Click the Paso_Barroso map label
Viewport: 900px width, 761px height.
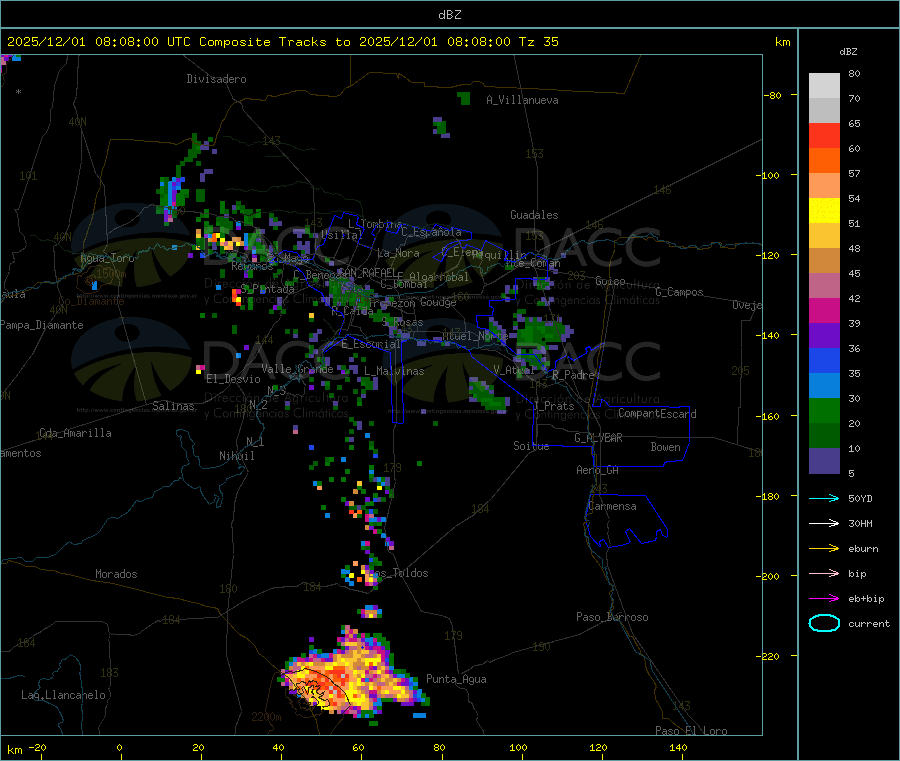(x=612, y=617)
